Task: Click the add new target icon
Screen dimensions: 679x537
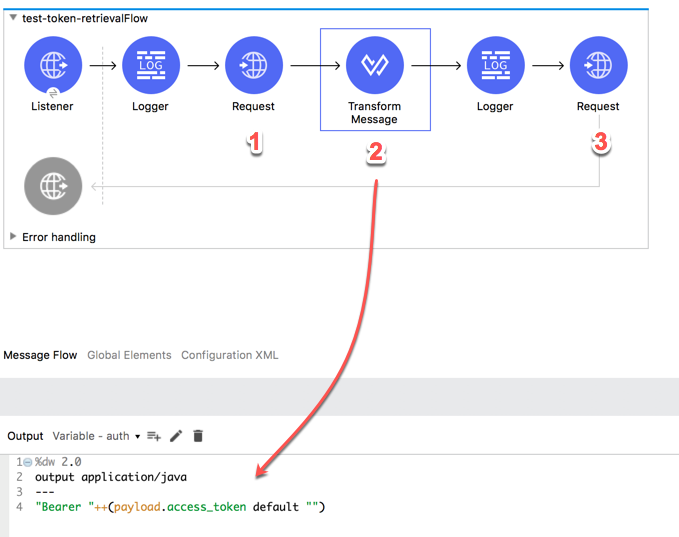Action: pyautogui.click(x=154, y=436)
